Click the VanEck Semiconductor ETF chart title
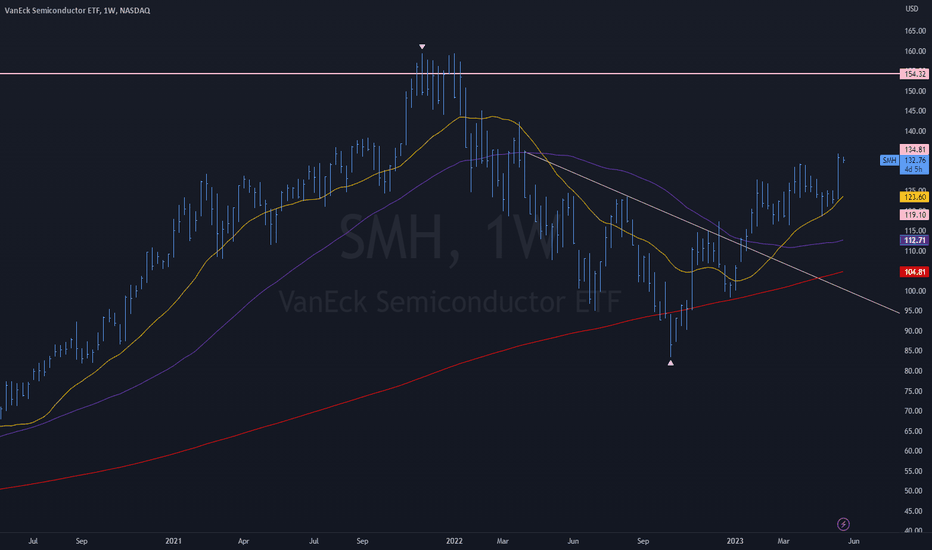 tap(77, 10)
